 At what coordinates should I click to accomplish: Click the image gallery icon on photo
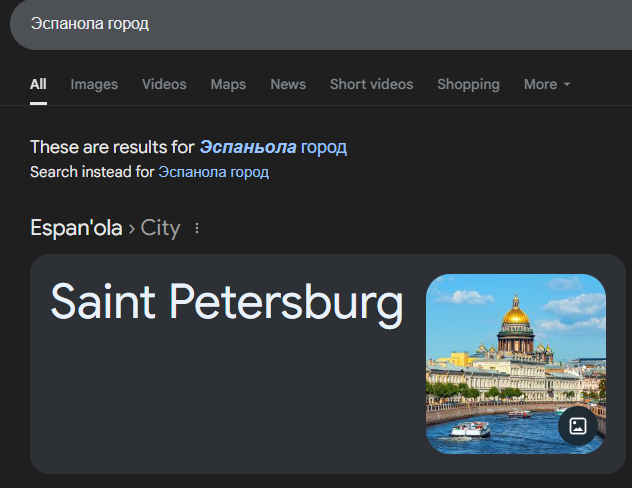tap(578, 426)
